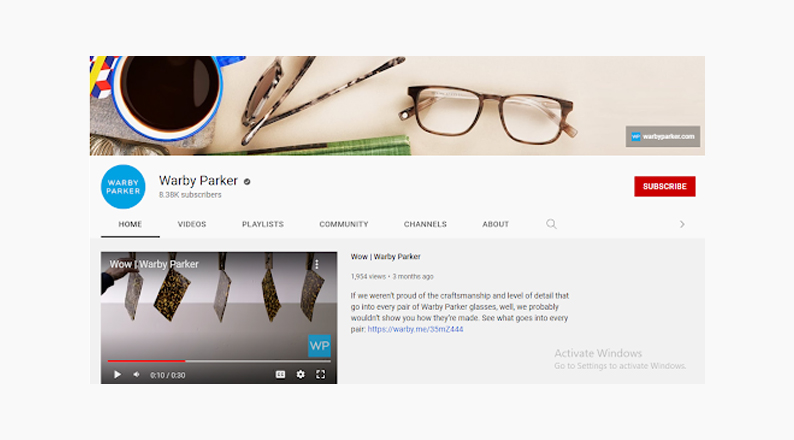The image size is (794, 440).
Task: Click the Warby Parker channel name
Action: 198,181
